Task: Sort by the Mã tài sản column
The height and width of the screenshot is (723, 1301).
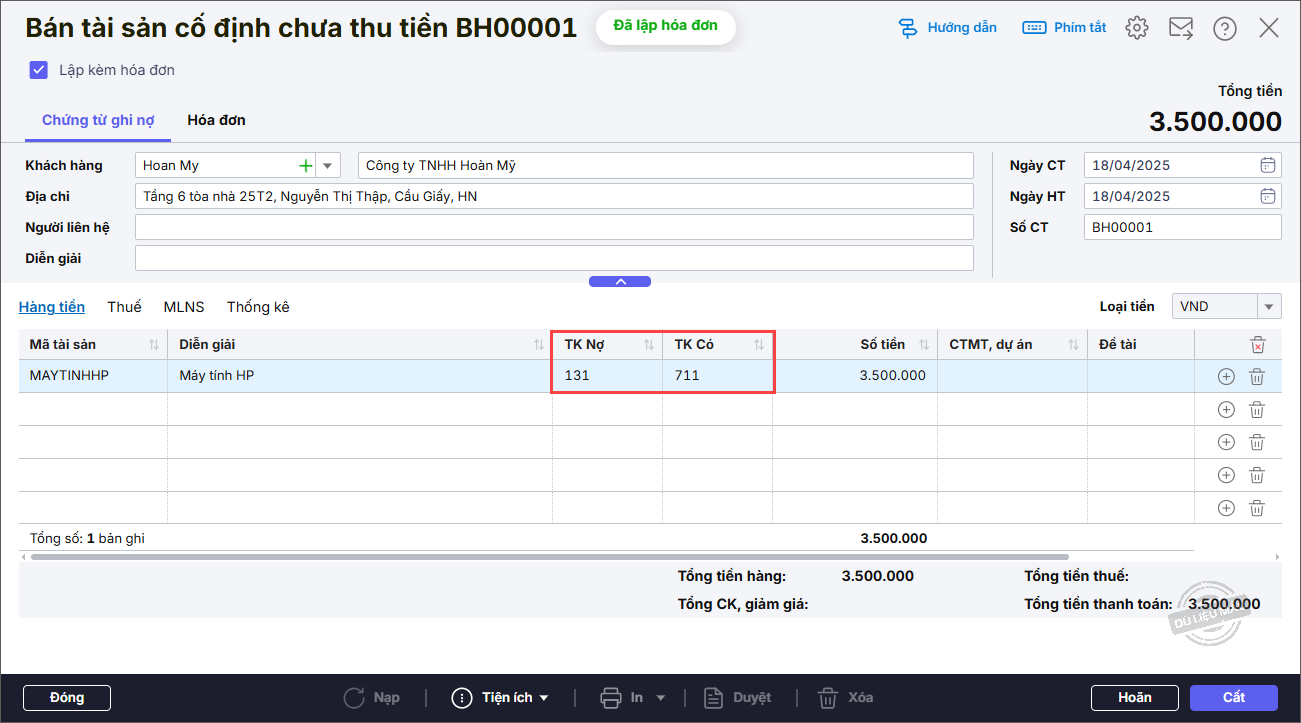Action: [x=154, y=345]
